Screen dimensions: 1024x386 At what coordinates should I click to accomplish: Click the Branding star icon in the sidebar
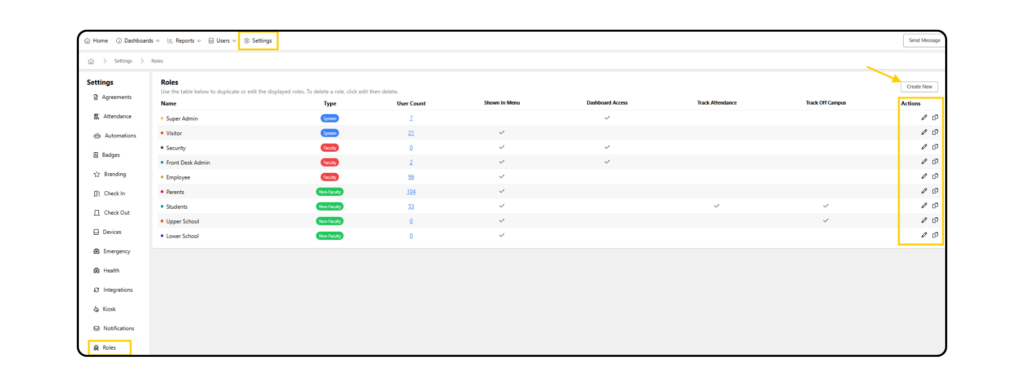(96, 174)
